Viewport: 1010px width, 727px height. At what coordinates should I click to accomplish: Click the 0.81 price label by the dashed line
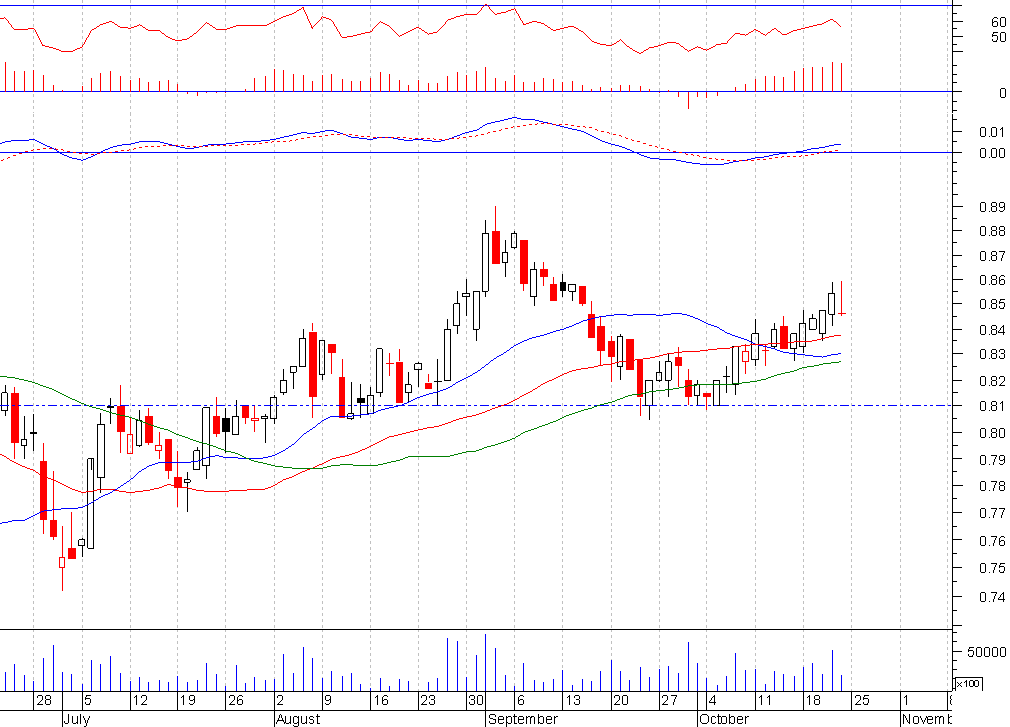click(x=992, y=406)
